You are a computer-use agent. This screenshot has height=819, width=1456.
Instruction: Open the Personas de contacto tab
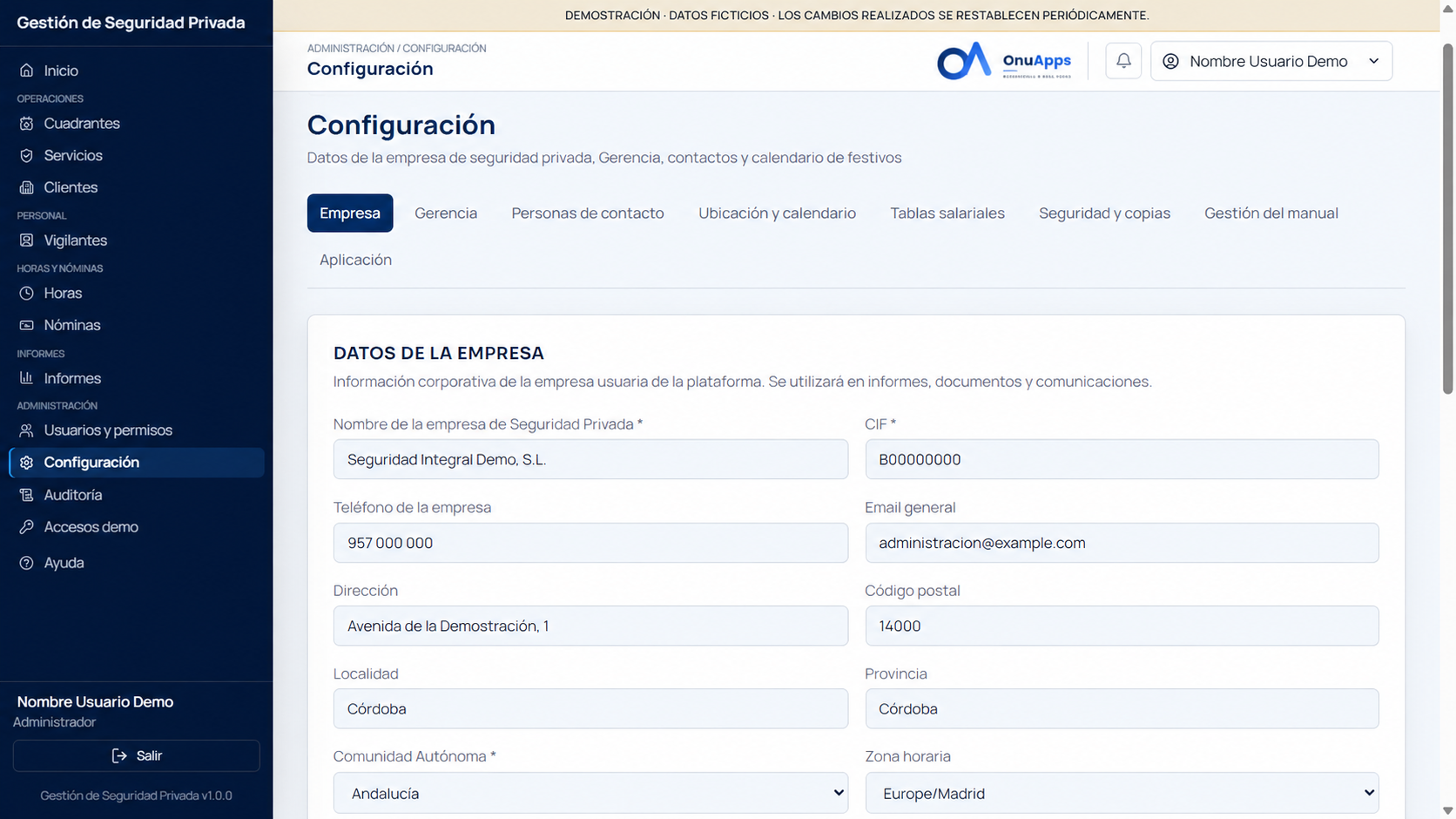point(588,213)
